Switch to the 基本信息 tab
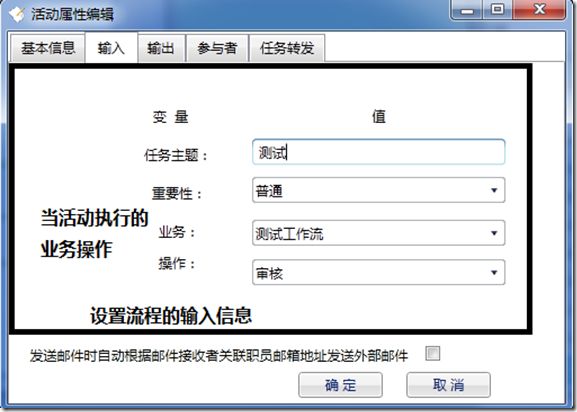The height and width of the screenshot is (412, 577). pos(47,48)
